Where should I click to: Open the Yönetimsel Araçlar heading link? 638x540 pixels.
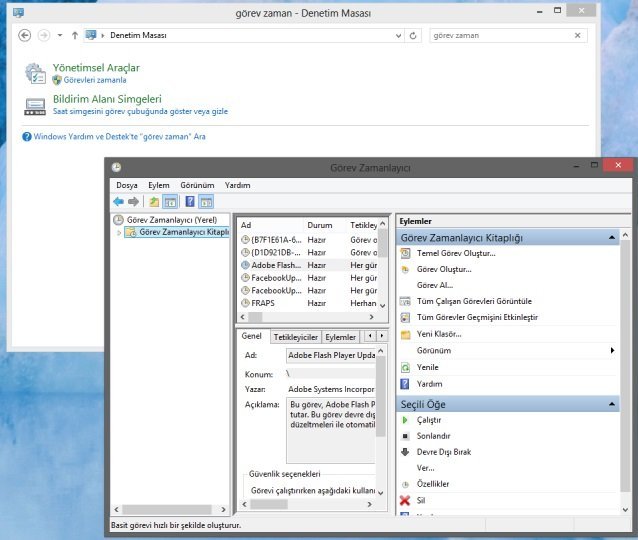coord(96,68)
